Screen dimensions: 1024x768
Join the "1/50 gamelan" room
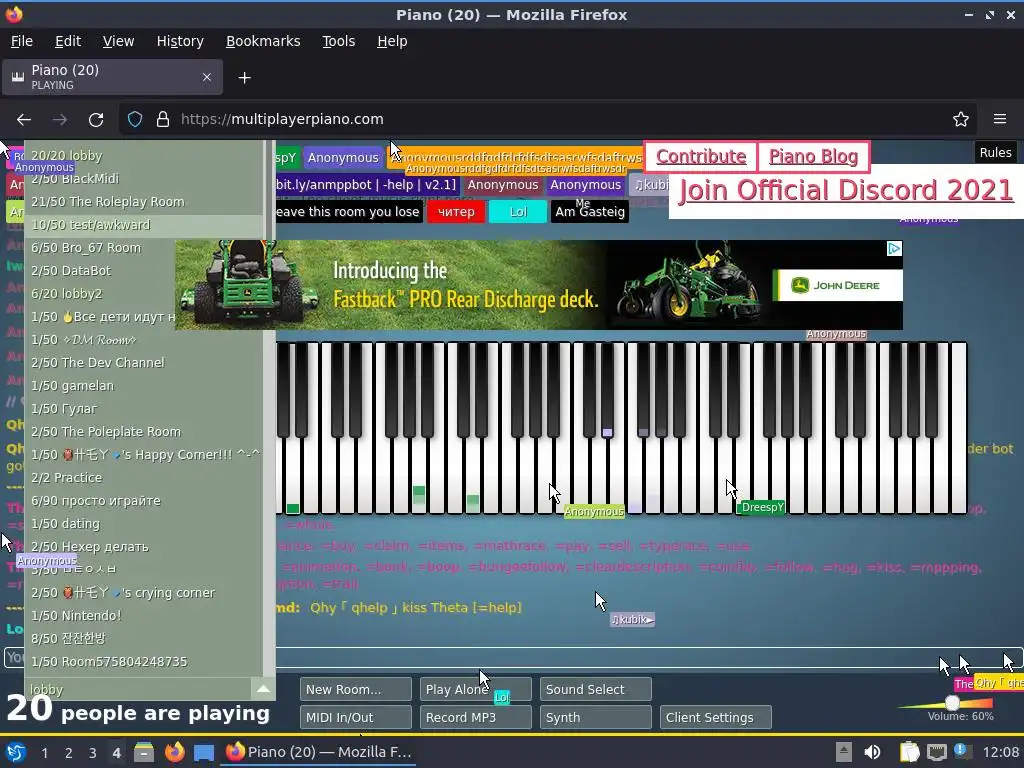pyautogui.click(x=144, y=385)
